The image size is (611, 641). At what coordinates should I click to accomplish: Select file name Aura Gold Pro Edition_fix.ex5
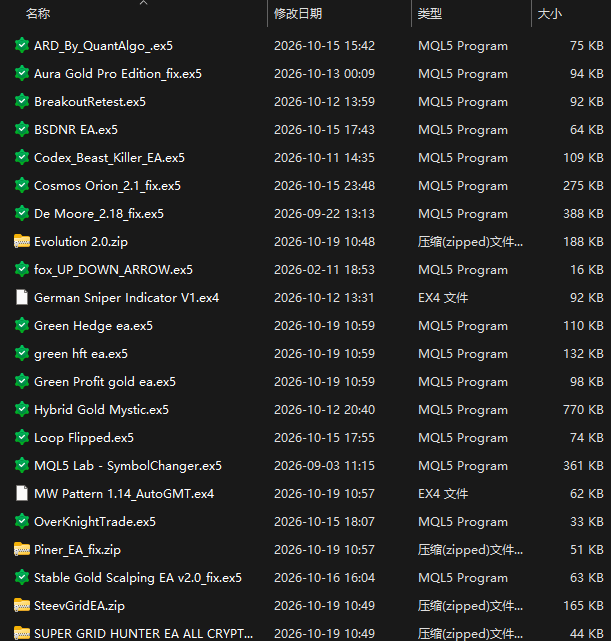pos(118,74)
